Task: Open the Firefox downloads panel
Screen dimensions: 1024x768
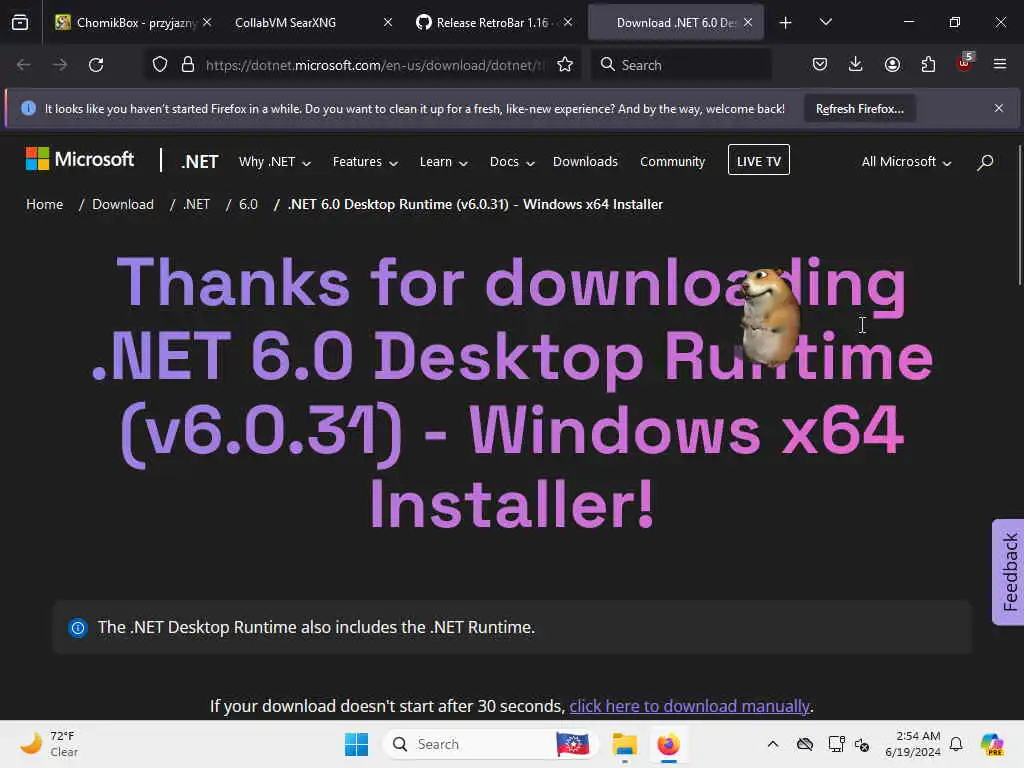Action: click(x=856, y=65)
